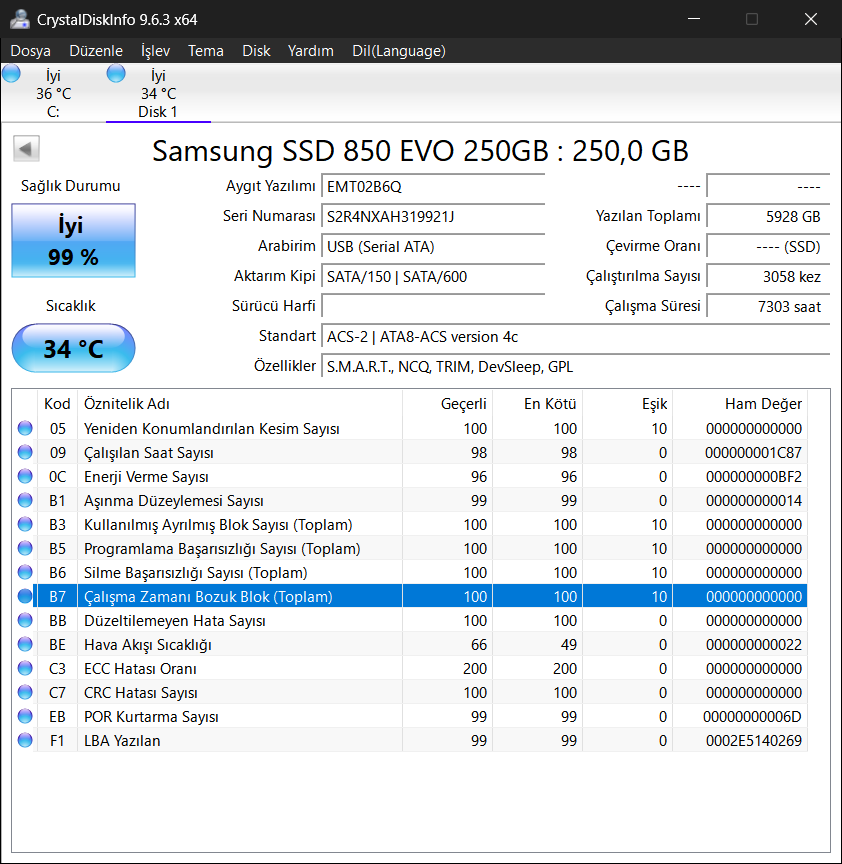Click the CrystalDiskInfo app icon in title bar
Viewport: 842px width, 864px height.
pyautogui.click(x=18, y=19)
